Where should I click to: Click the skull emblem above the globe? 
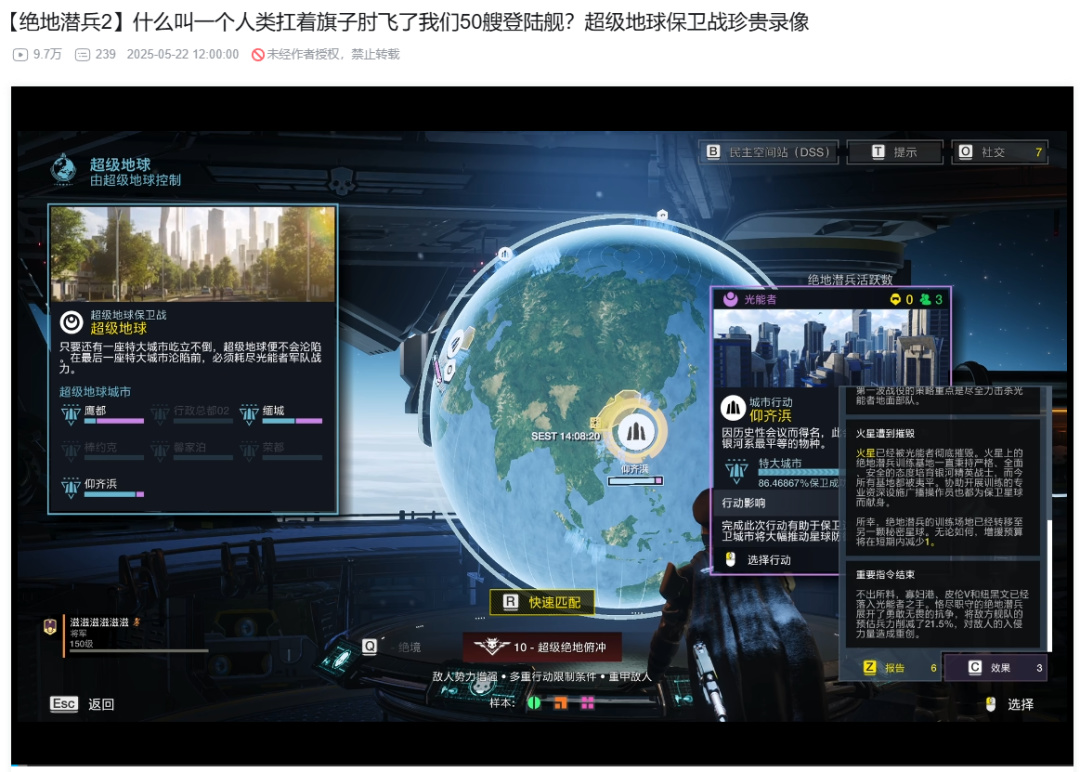pyautogui.click(x=342, y=182)
